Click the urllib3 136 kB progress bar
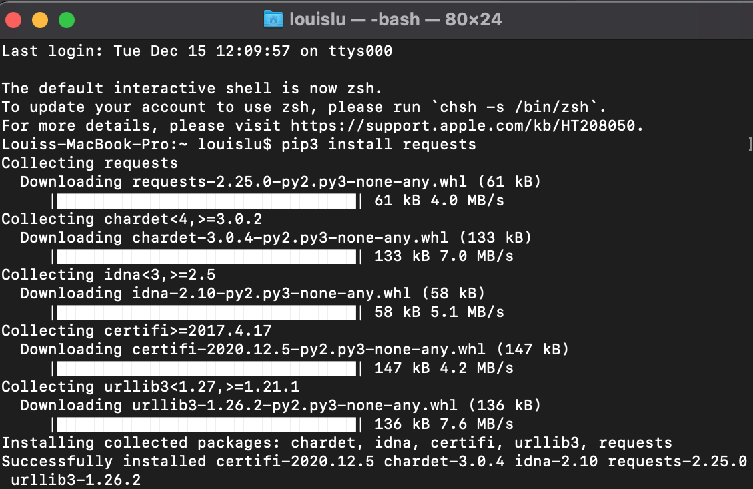 [x=206, y=424]
